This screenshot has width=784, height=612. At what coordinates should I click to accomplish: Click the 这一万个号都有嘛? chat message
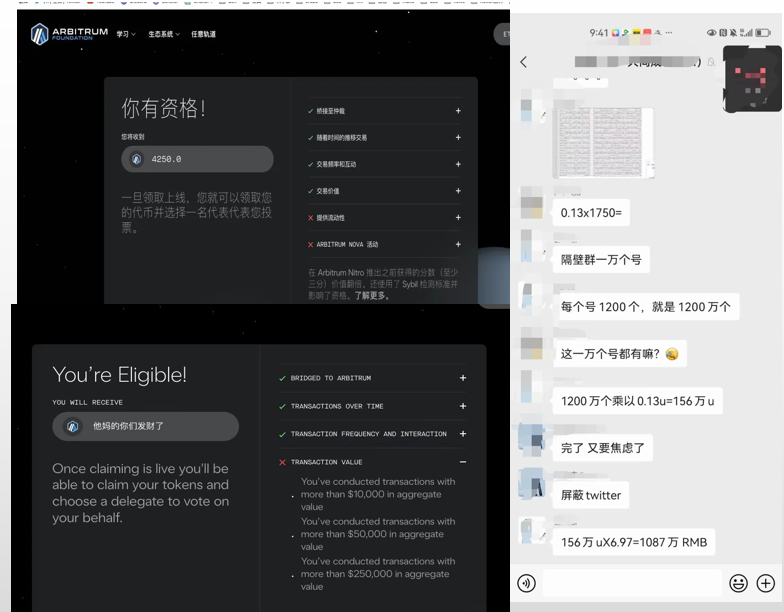620,354
